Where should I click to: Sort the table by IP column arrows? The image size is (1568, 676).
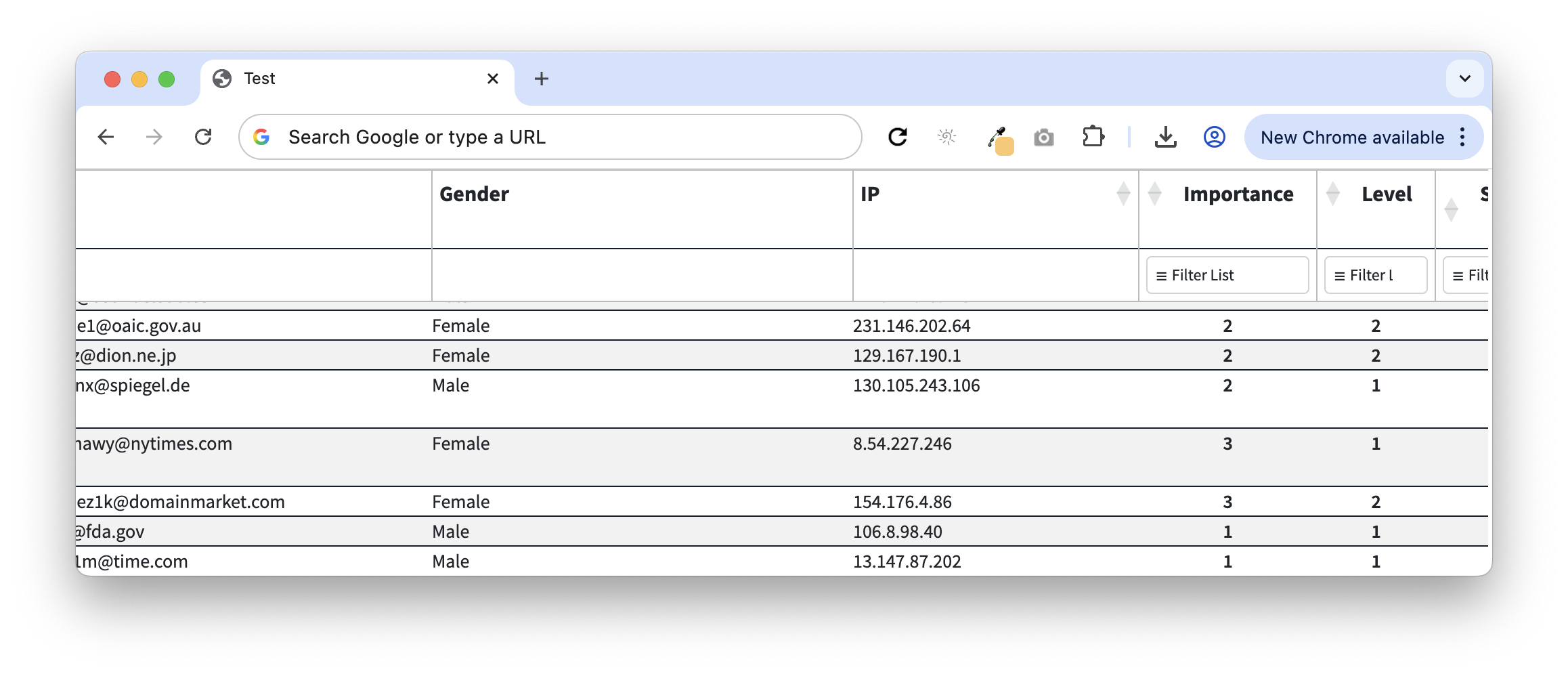pos(1123,194)
